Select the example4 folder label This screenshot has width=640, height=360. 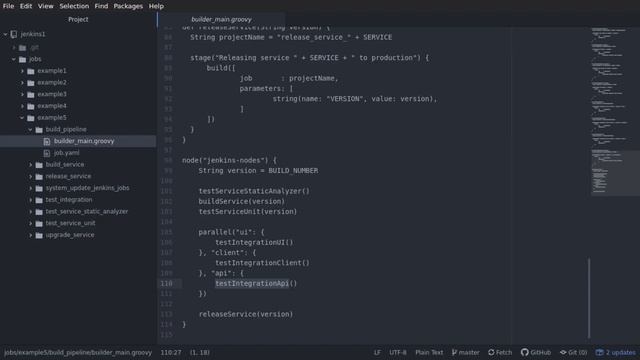pyautogui.click(x=52, y=106)
